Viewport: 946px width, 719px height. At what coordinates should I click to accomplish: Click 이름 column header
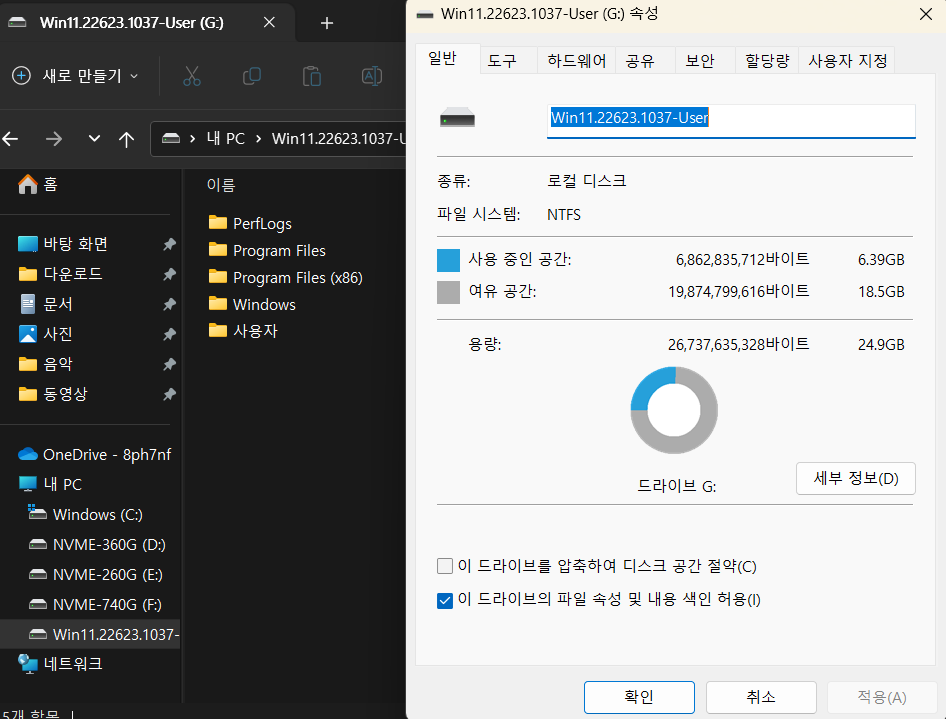pyautogui.click(x=221, y=185)
